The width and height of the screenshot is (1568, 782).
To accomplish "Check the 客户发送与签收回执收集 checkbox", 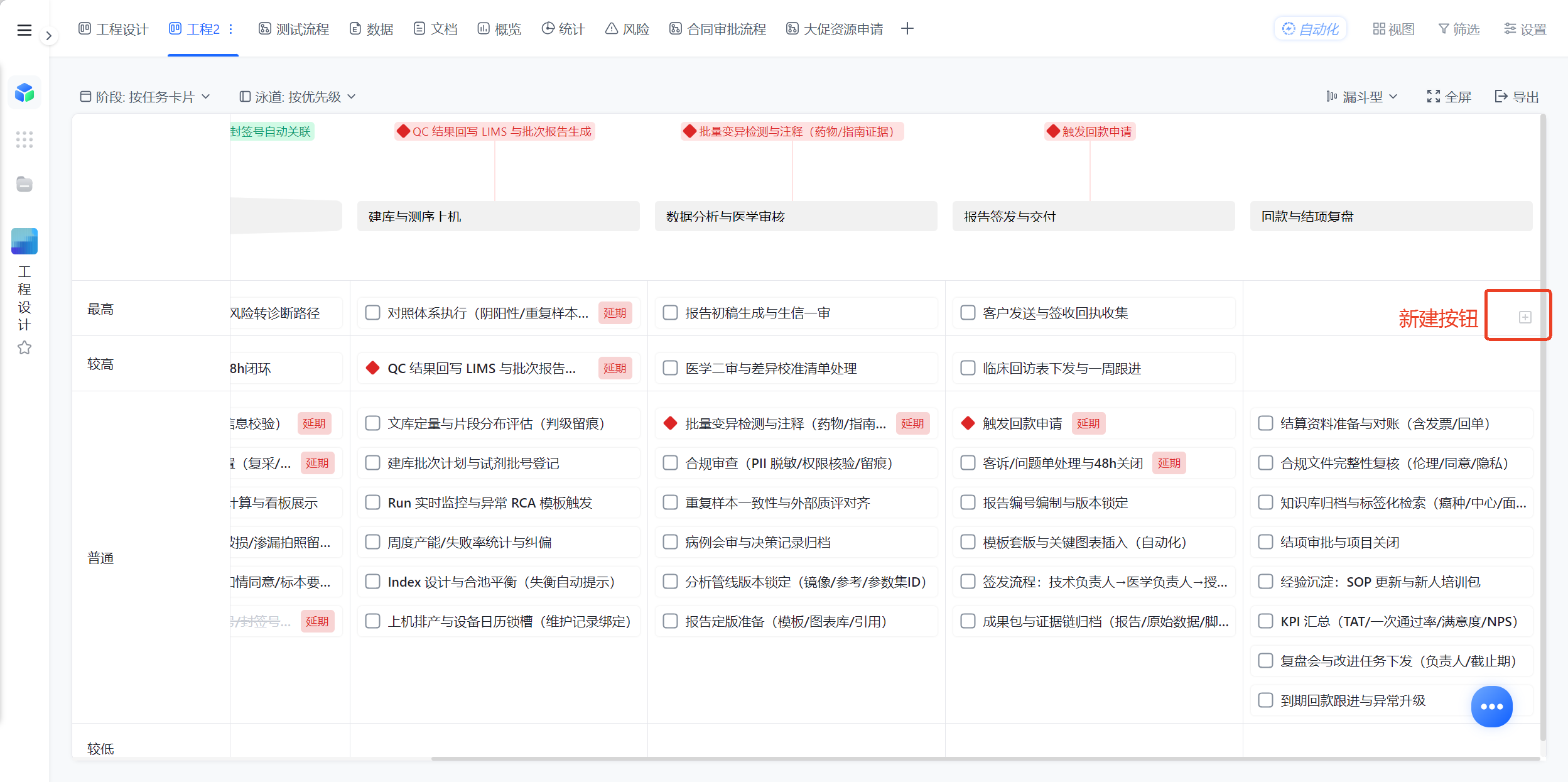I will [968, 313].
